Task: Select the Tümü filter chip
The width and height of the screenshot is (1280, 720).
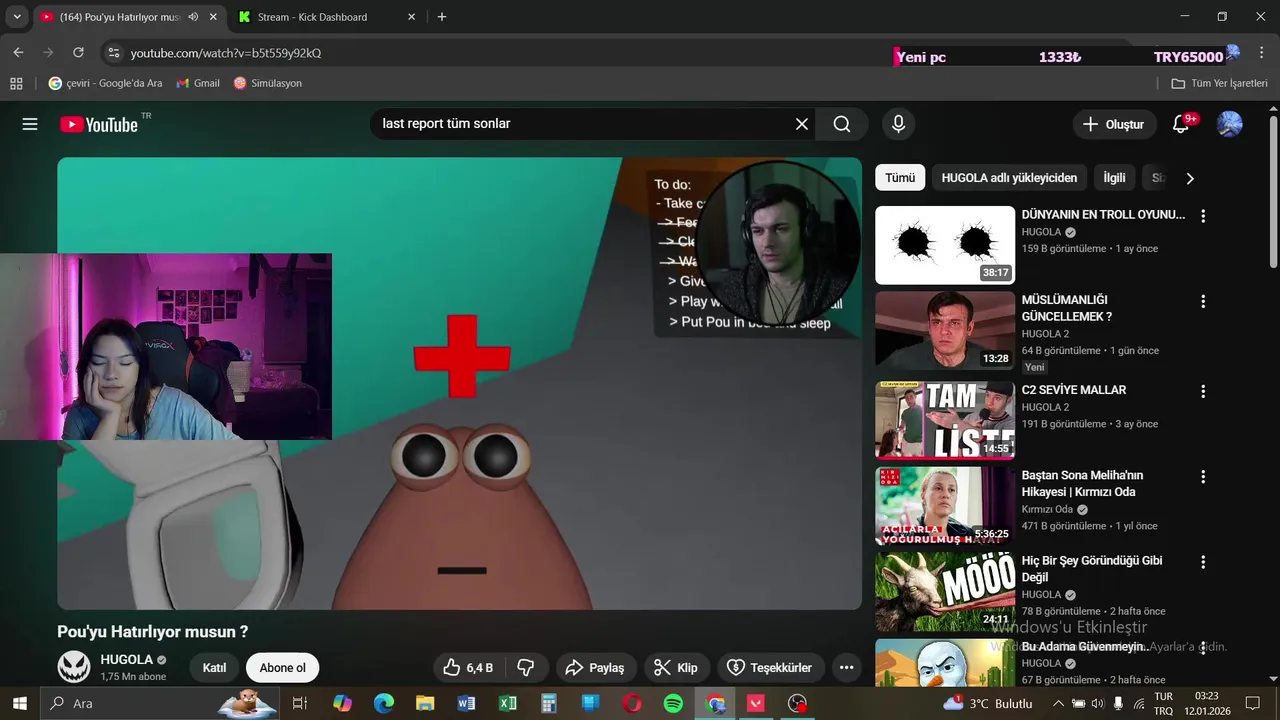Action: click(x=900, y=178)
